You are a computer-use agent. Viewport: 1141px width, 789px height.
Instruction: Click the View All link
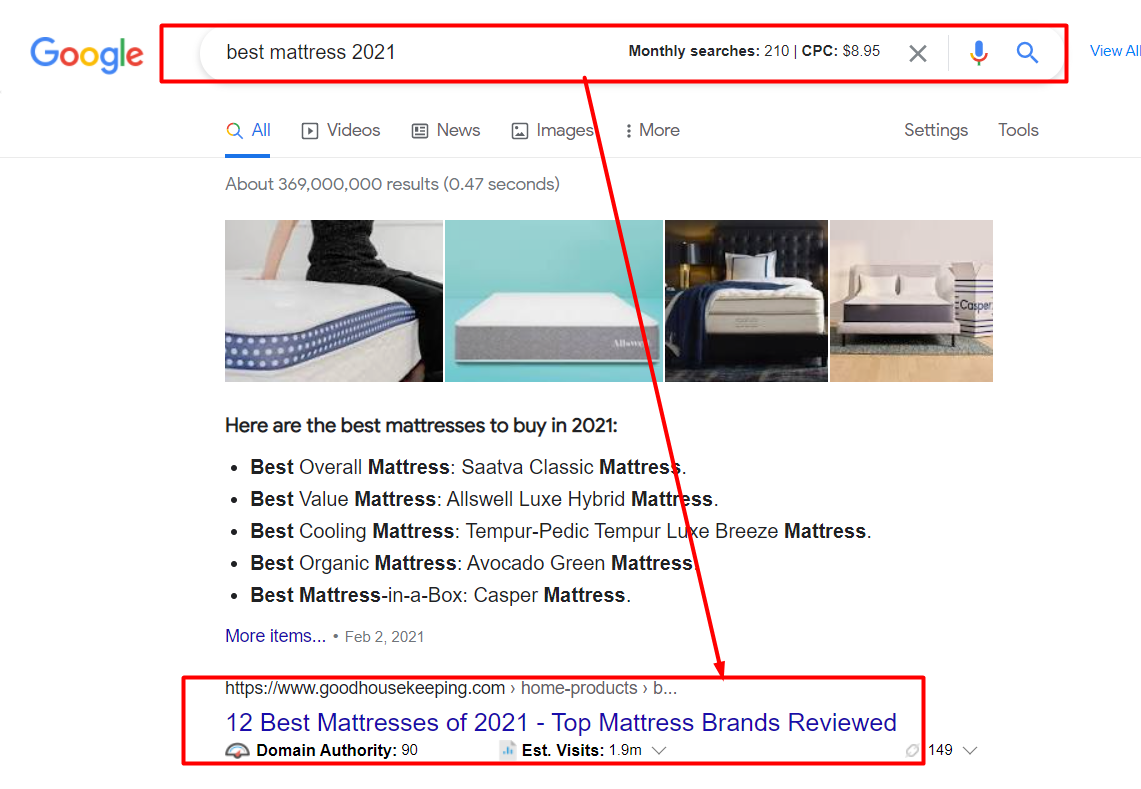[1114, 50]
